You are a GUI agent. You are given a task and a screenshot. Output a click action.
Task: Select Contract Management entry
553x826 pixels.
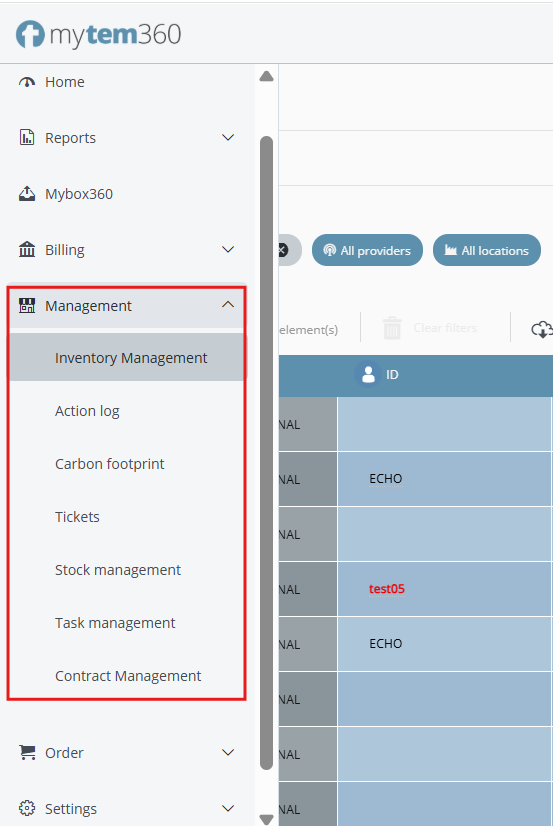[x=127, y=676]
